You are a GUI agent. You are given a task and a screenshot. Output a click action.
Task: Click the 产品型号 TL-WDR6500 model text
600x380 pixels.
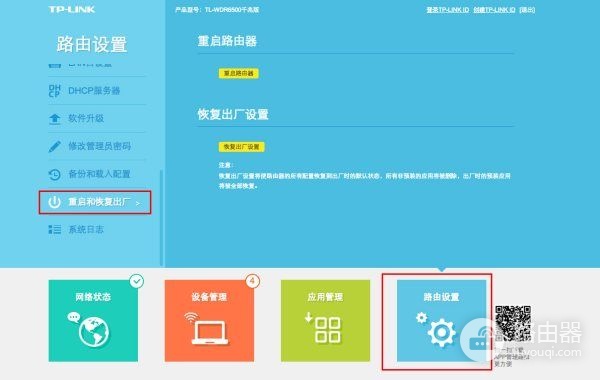(217, 10)
